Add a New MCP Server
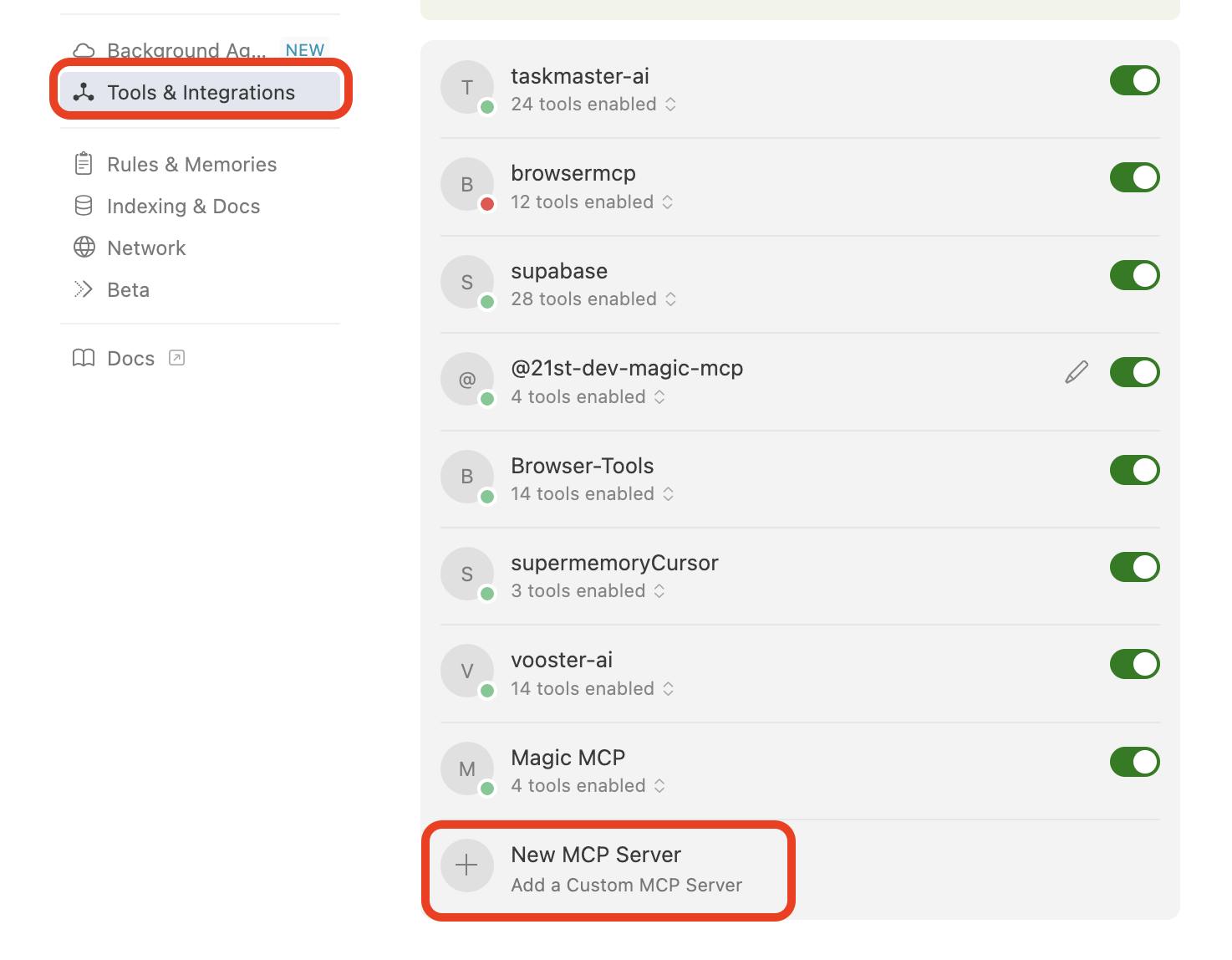Image resolution: width=1232 pixels, height=960 pixels. 608,870
